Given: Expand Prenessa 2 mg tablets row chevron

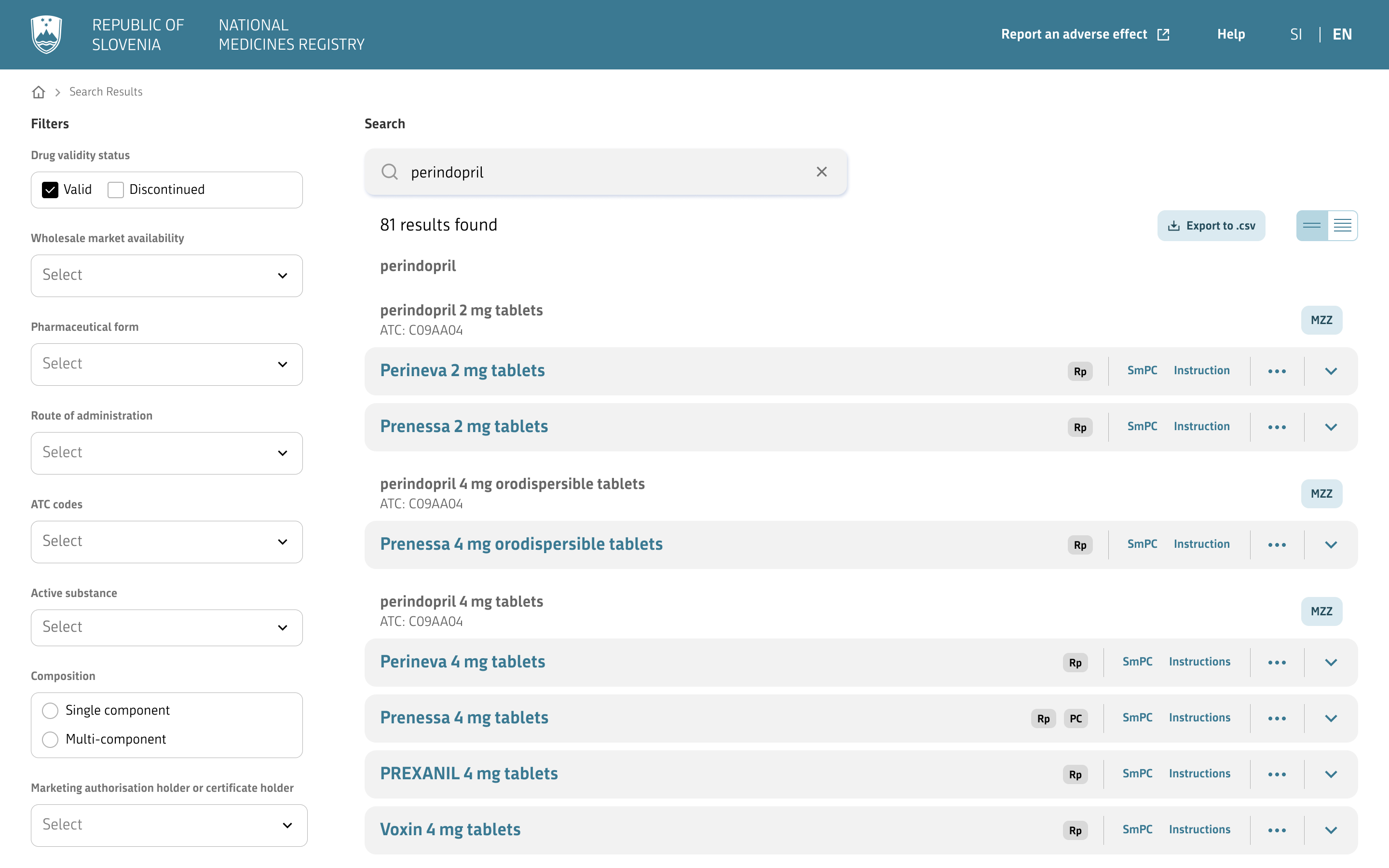Looking at the screenshot, I should [1331, 427].
